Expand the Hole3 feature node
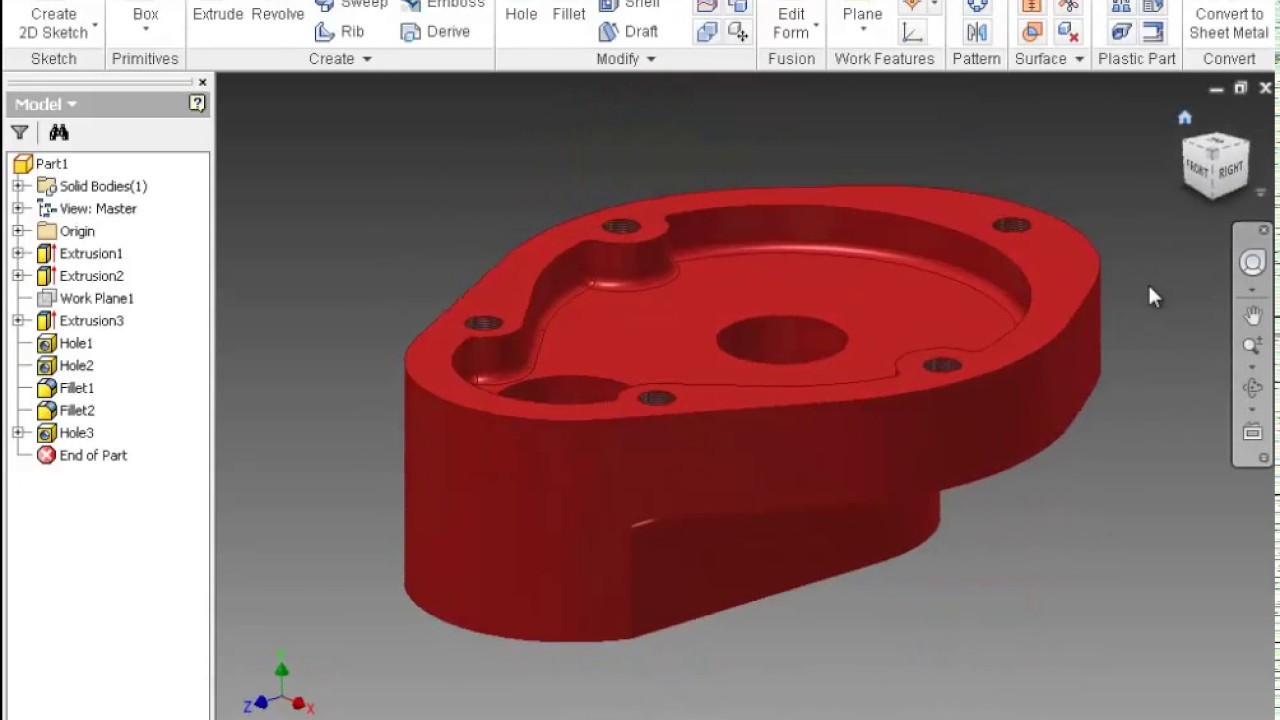 (x=18, y=433)
